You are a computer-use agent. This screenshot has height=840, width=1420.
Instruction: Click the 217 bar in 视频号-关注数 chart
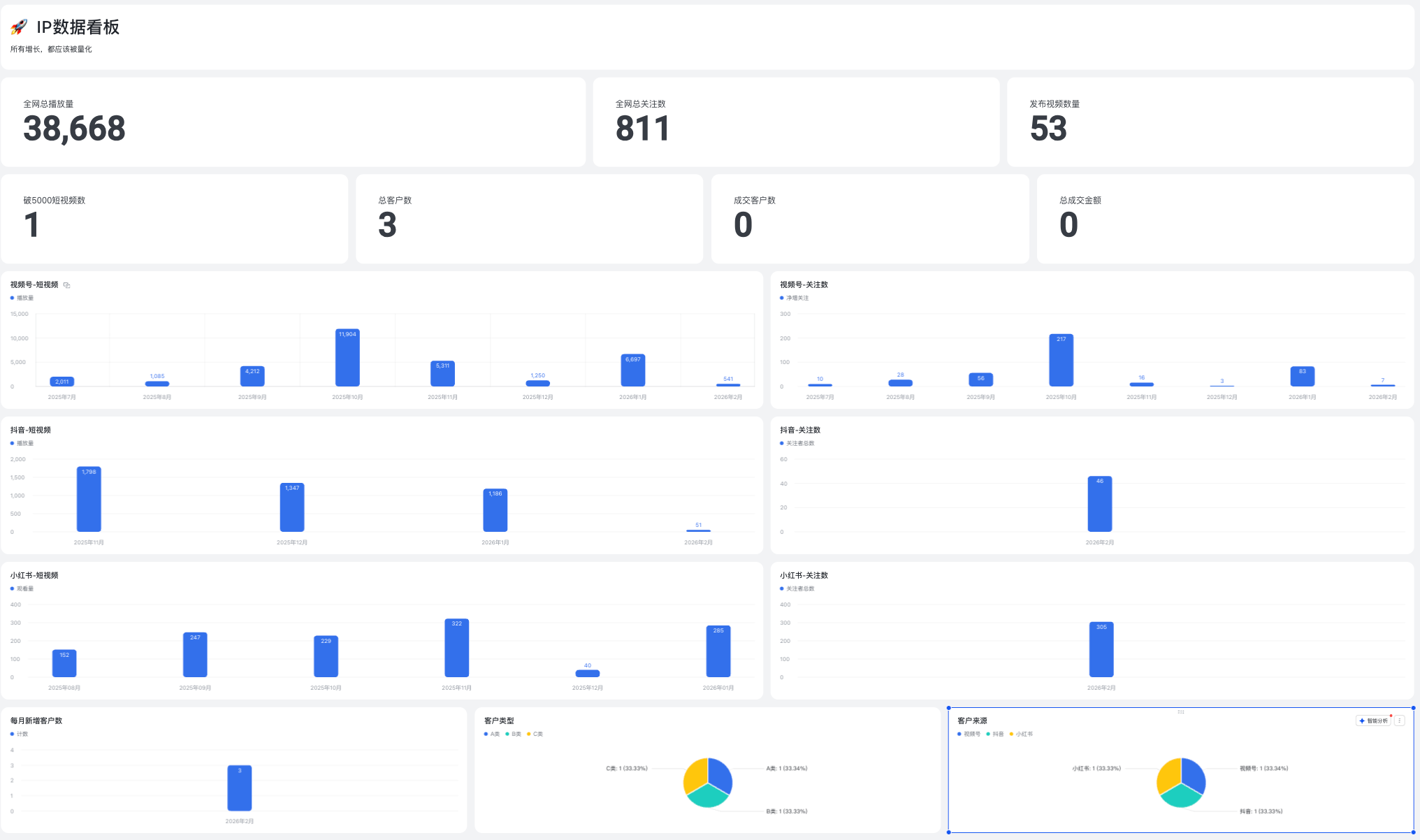click(x=1061, y=361)
